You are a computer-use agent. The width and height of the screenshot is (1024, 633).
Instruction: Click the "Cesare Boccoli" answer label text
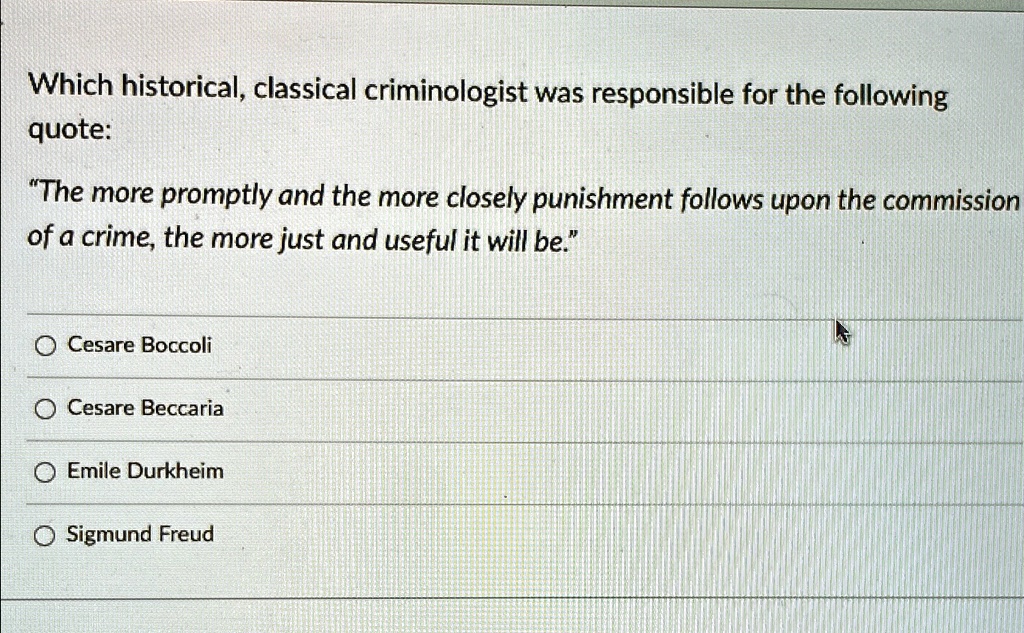point(140,344)
